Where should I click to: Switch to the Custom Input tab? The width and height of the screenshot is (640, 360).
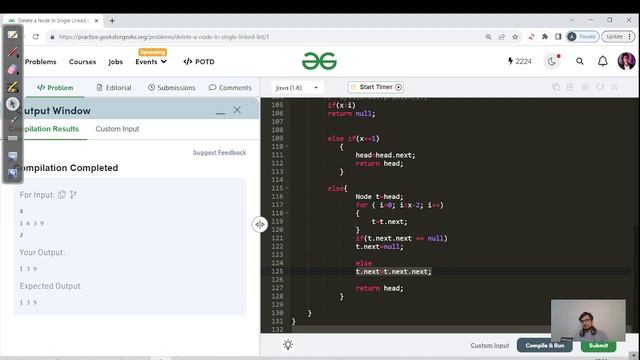pyautogui.click(x=117, y=129)
